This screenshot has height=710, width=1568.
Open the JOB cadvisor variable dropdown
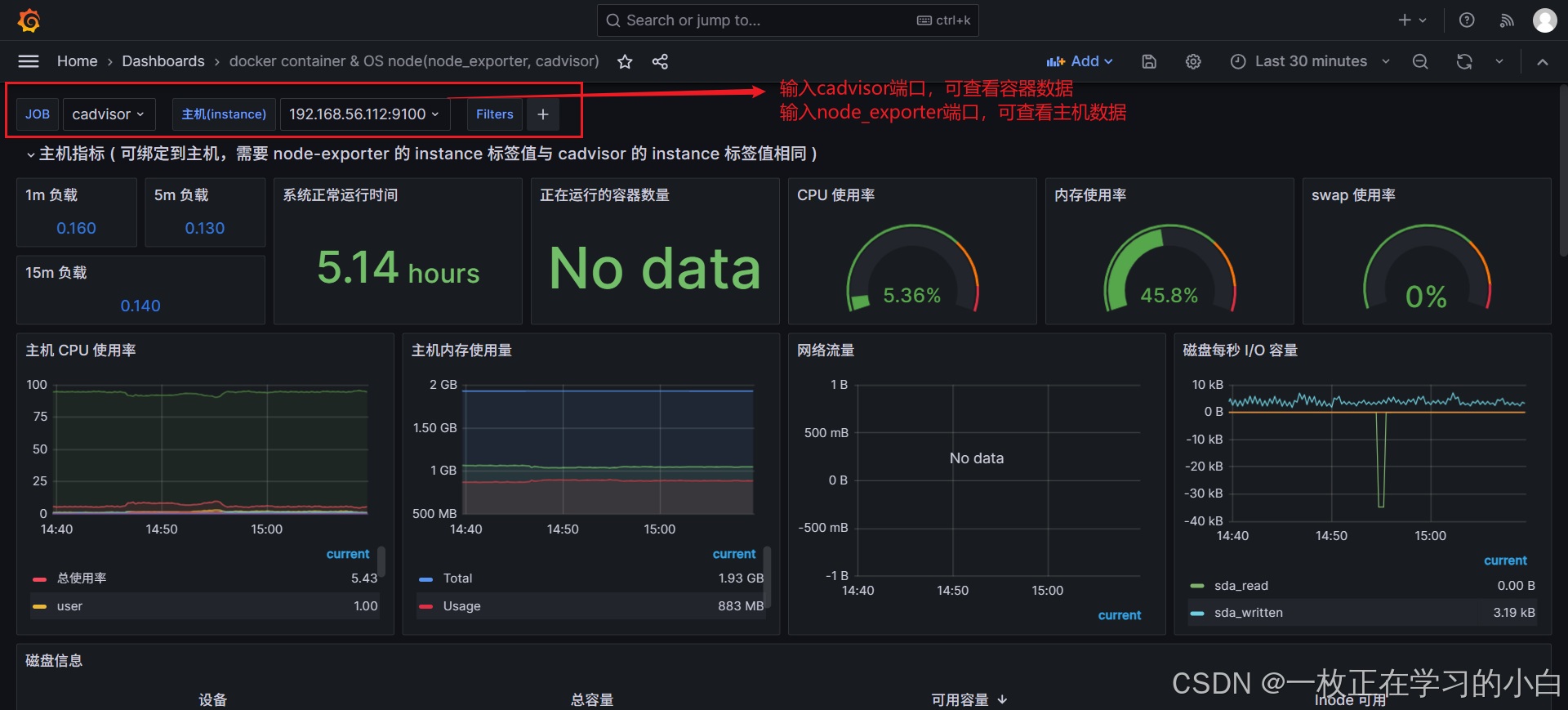[x=108, y=114]
